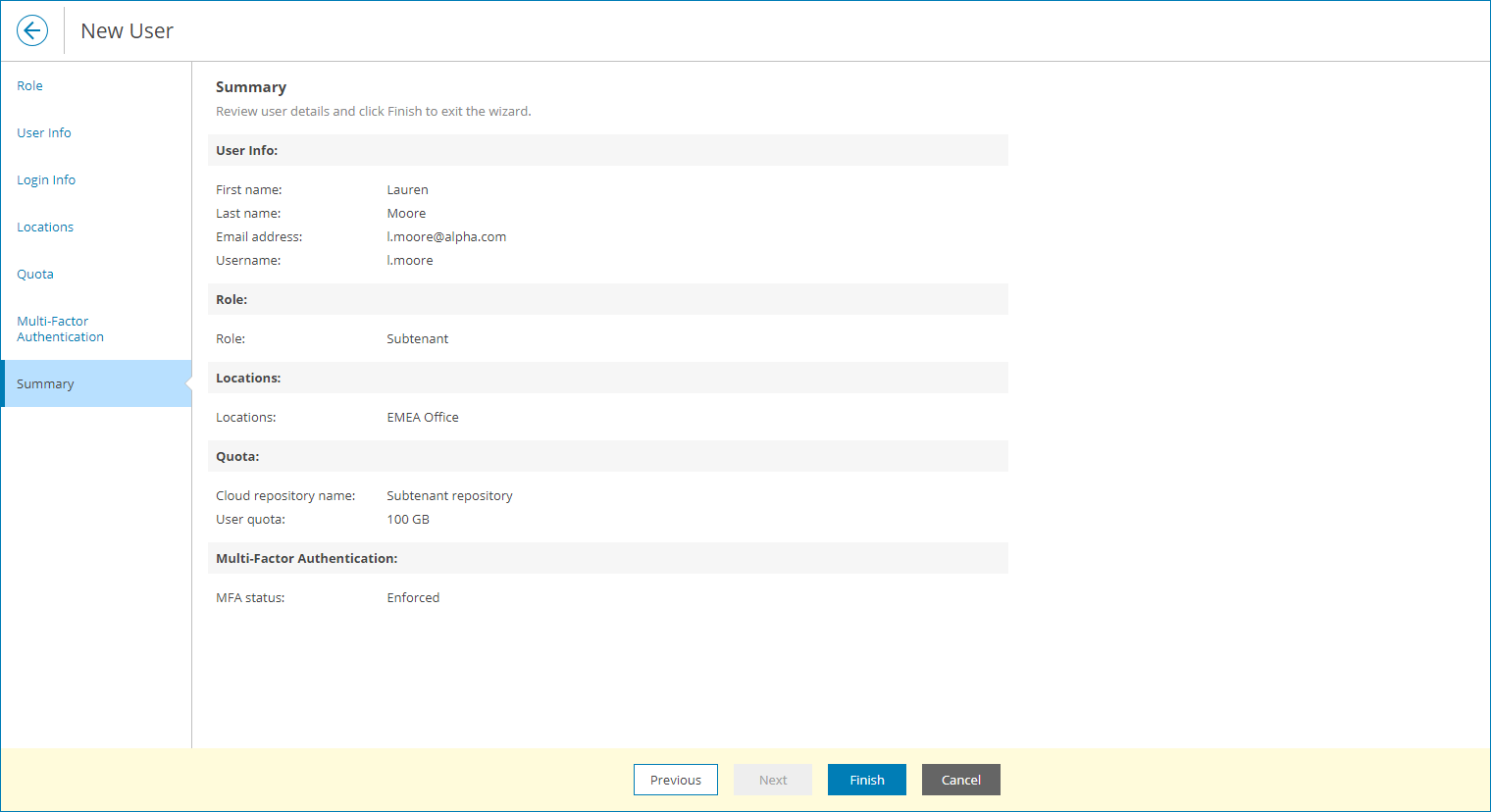
Task: Click the New User title
Action: (127, 30)
